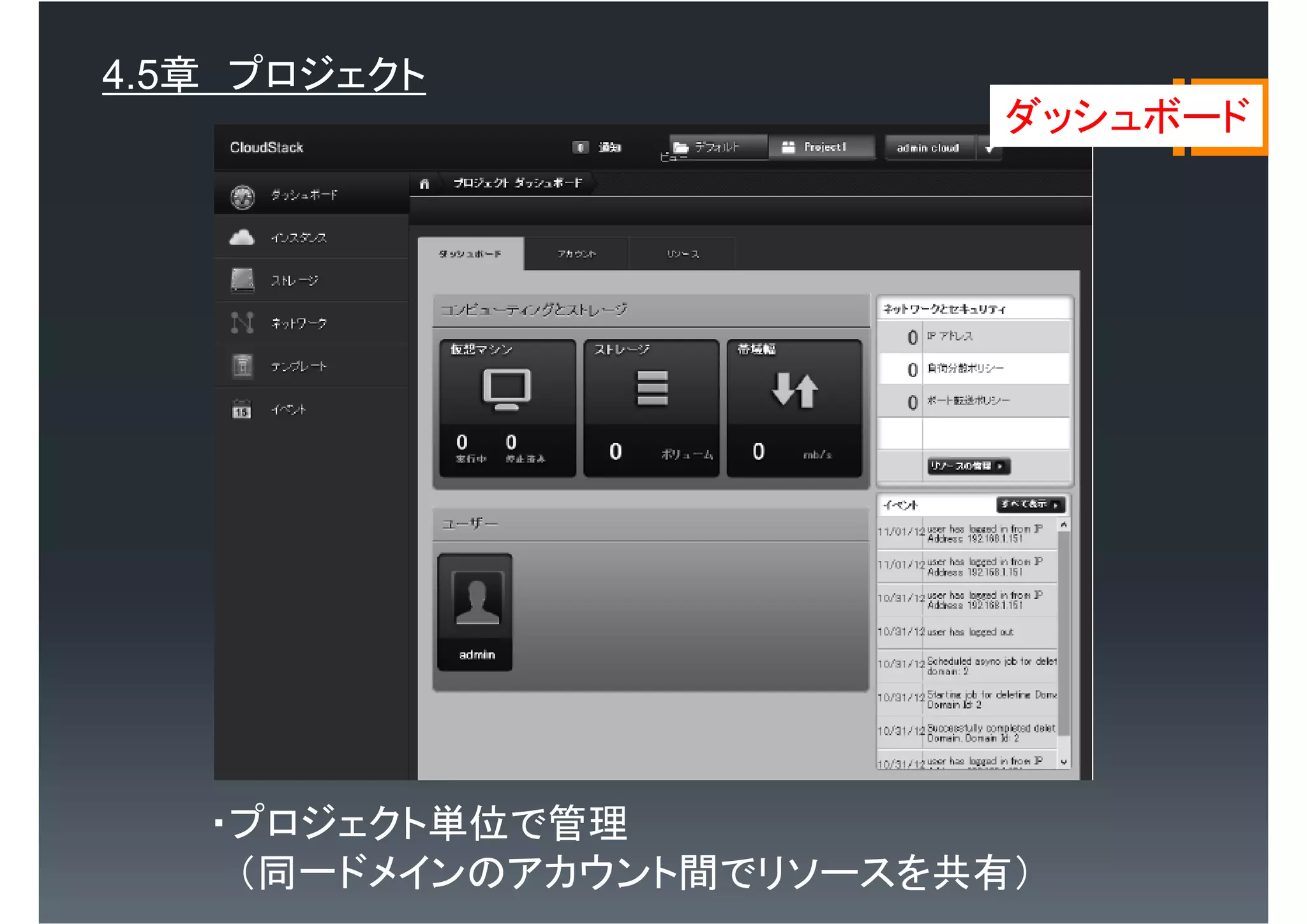Image resolution: width=1307 pixels, height=924 pixels.
Task: Open the Dashboard globe icon in sidebar
Action: coord(243,197)
